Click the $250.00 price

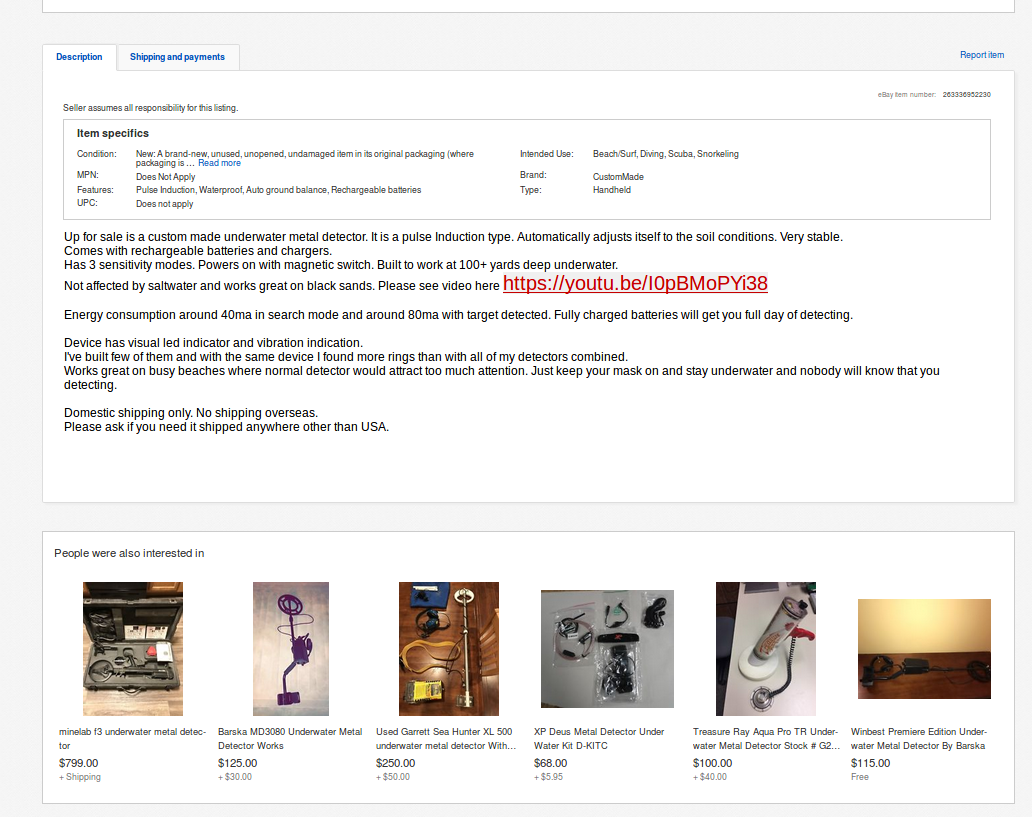396,763
